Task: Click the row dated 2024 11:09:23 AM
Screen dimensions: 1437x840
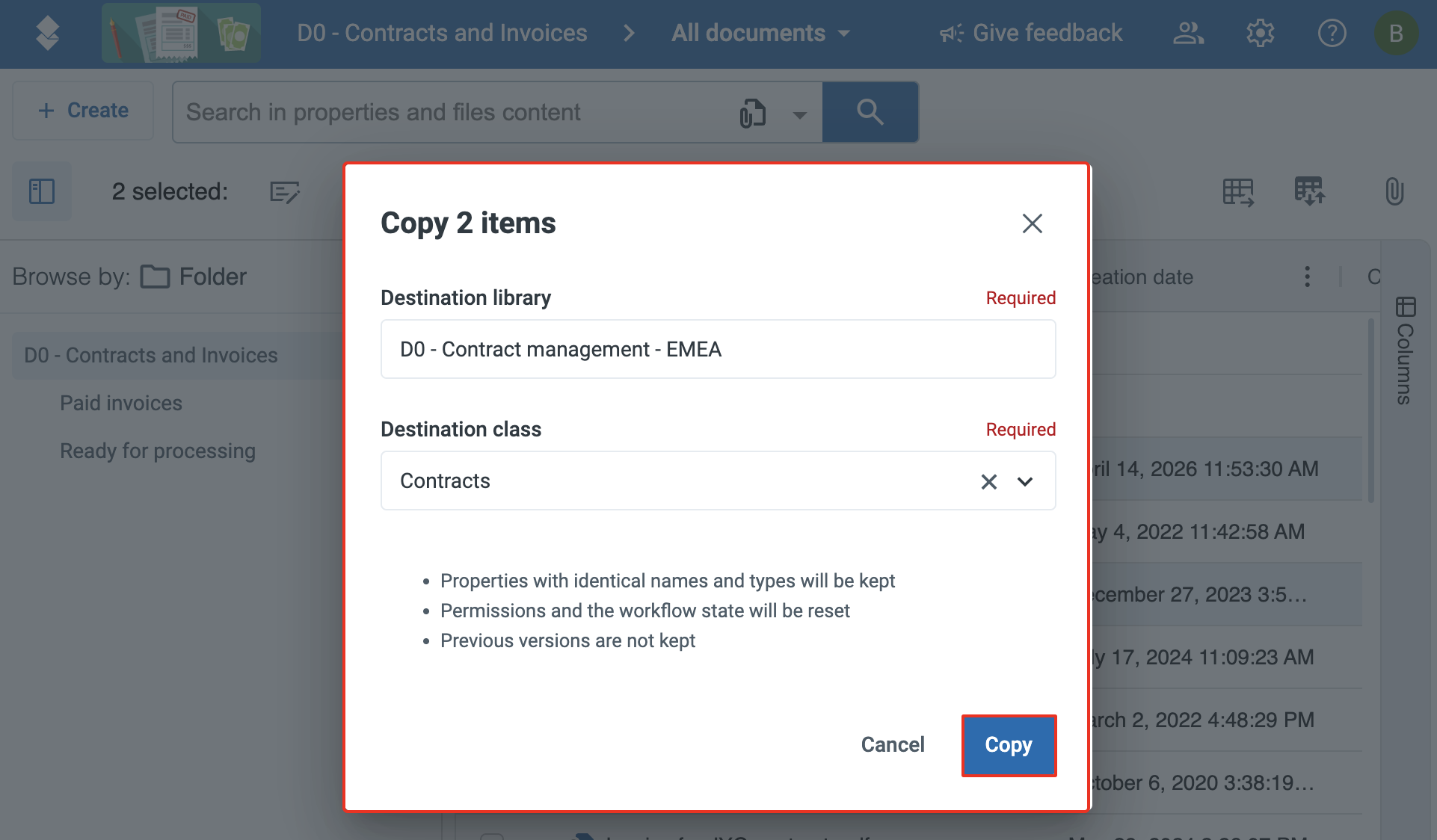Action: click(x=1226, y=657)
